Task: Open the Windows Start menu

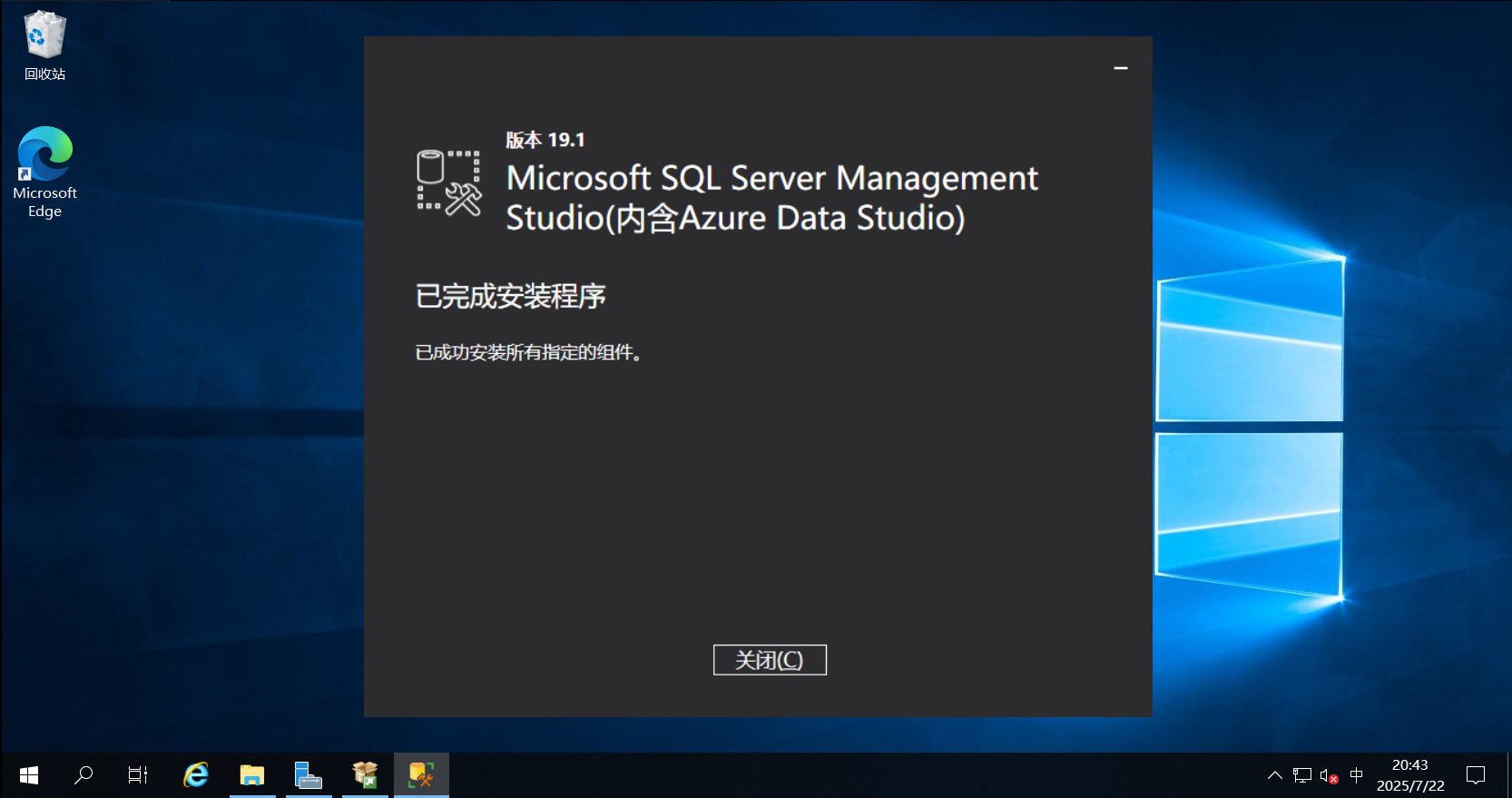Action: 28,775
